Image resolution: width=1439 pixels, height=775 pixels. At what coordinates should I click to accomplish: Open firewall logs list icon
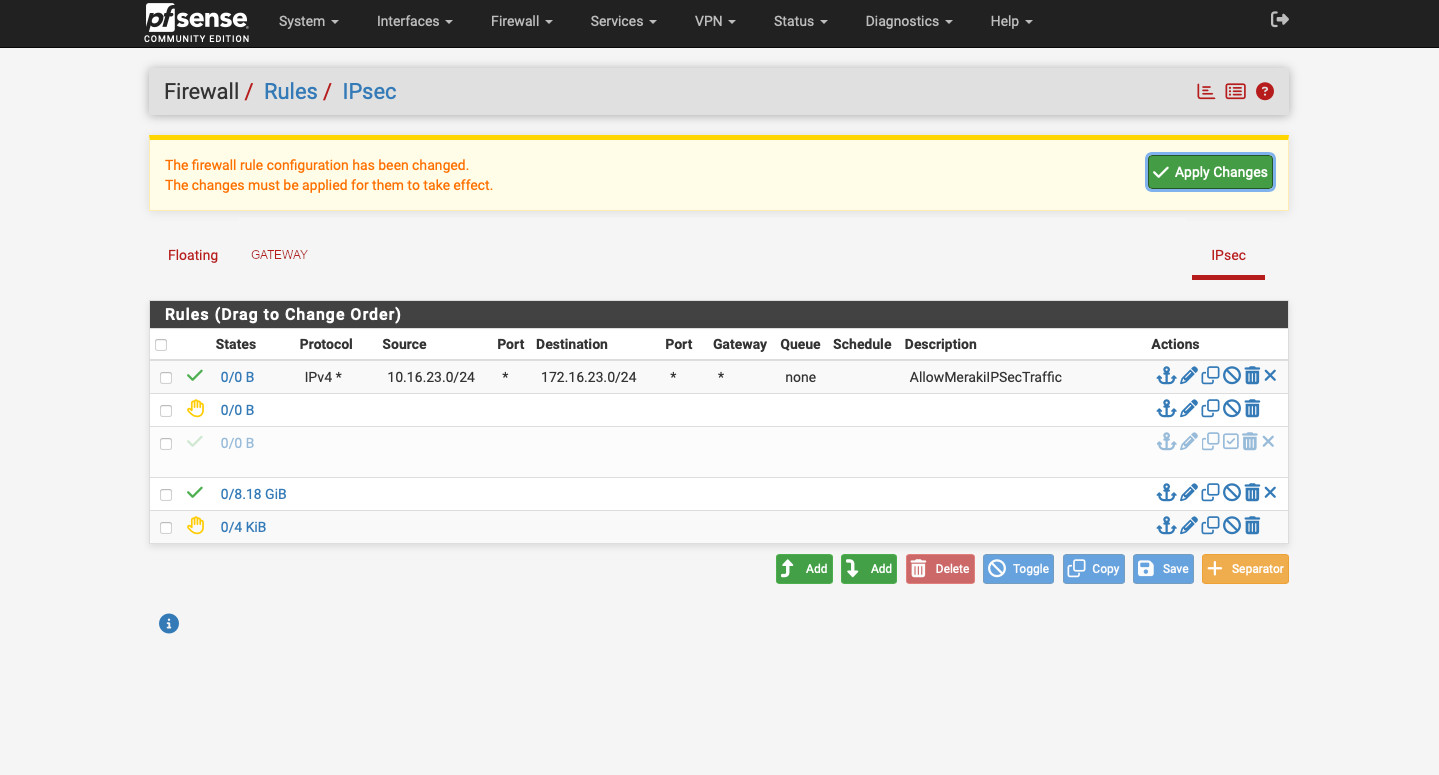[1236, 92]
